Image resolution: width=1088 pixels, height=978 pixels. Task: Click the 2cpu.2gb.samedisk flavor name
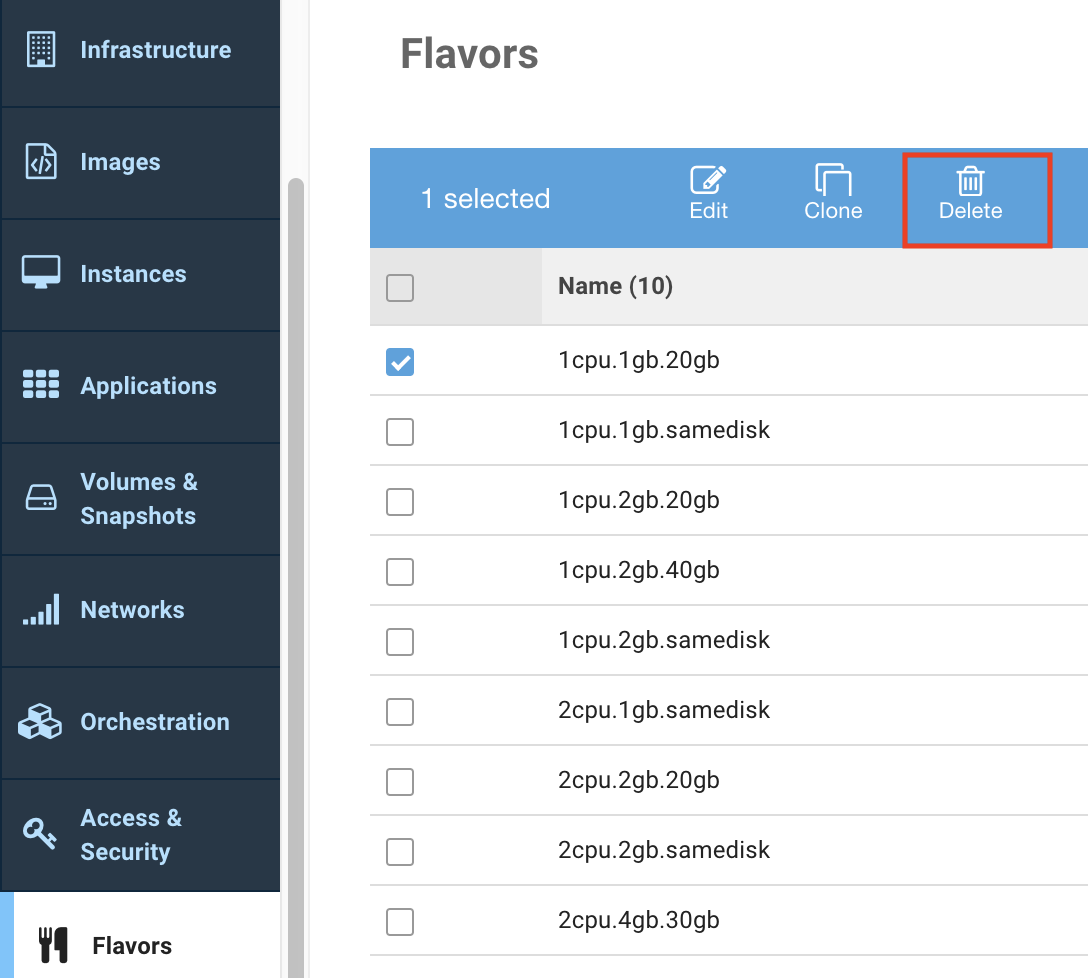click(664, 850)
